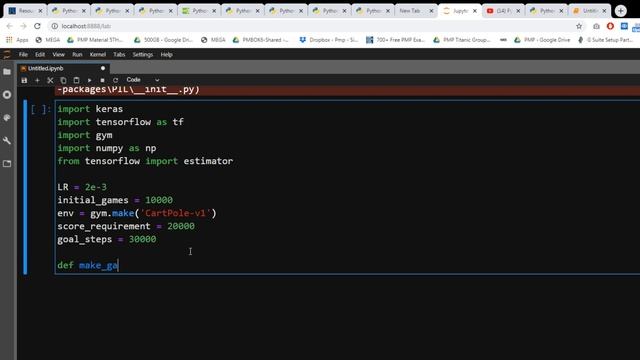Open the wrench Cell Tools sidebar icon
Image resolution: width=640 pixels, height=360 pixels.
coord(7,140)
